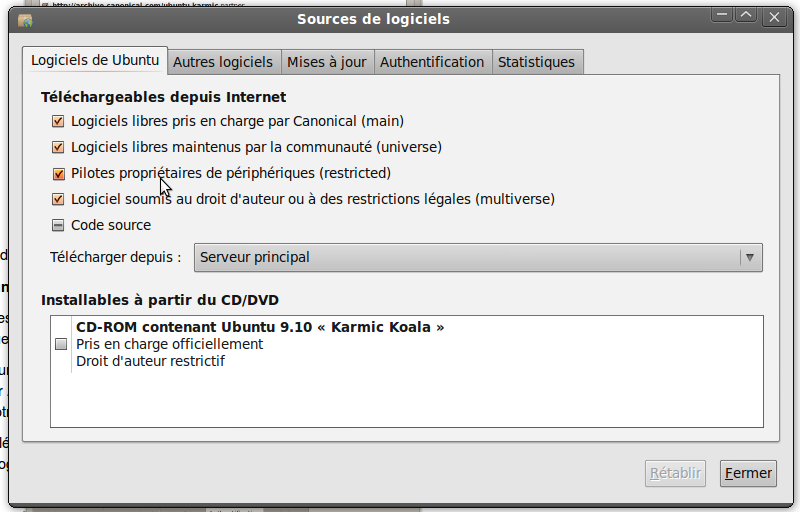Enable the Code source checkbox
Viewport: 800px width, 512px height.
tap(58, 225)
